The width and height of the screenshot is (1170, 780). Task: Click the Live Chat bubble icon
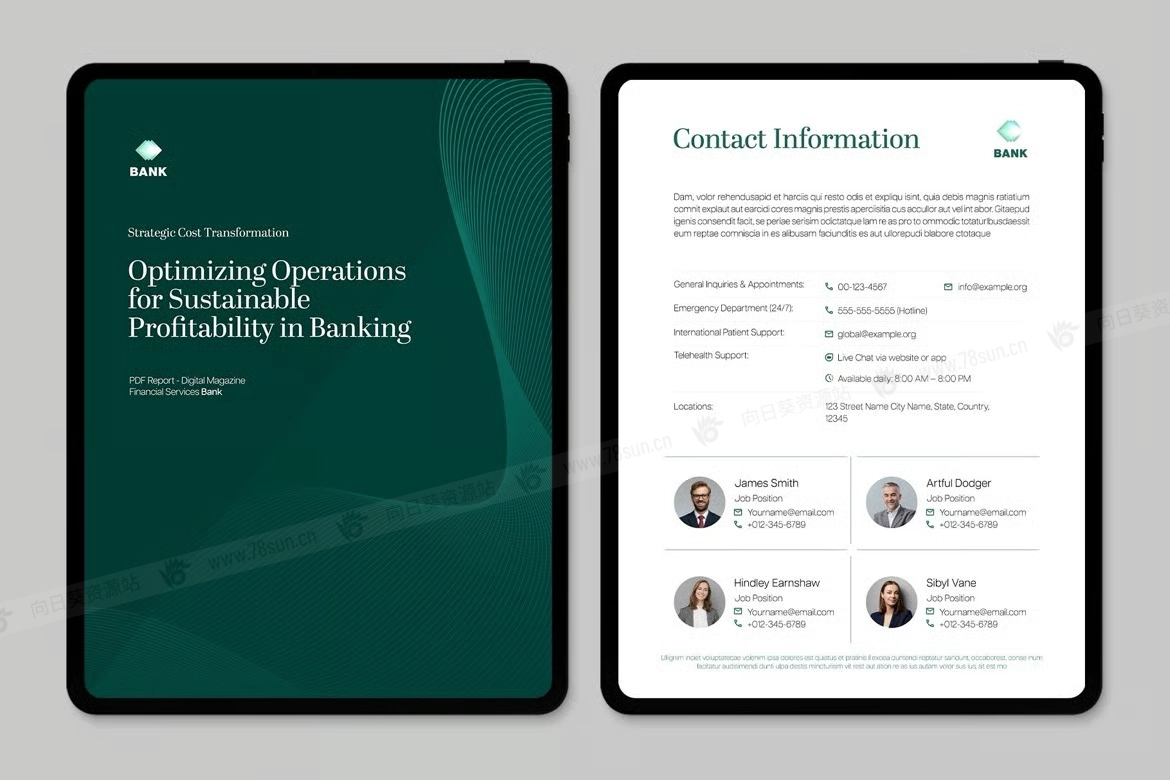point(829,357)
